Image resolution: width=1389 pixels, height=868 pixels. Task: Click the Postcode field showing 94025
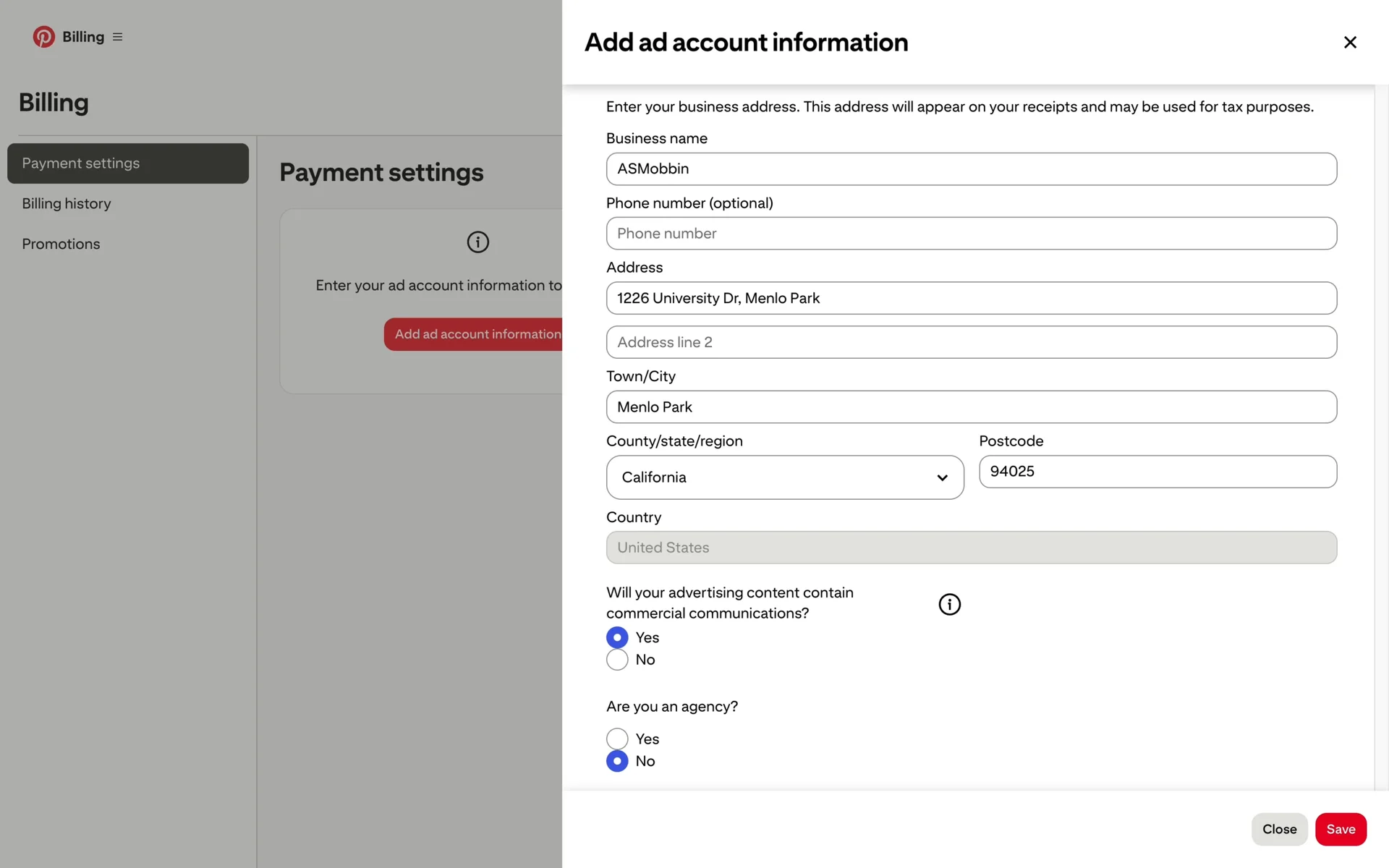[x=1157, y=472]
